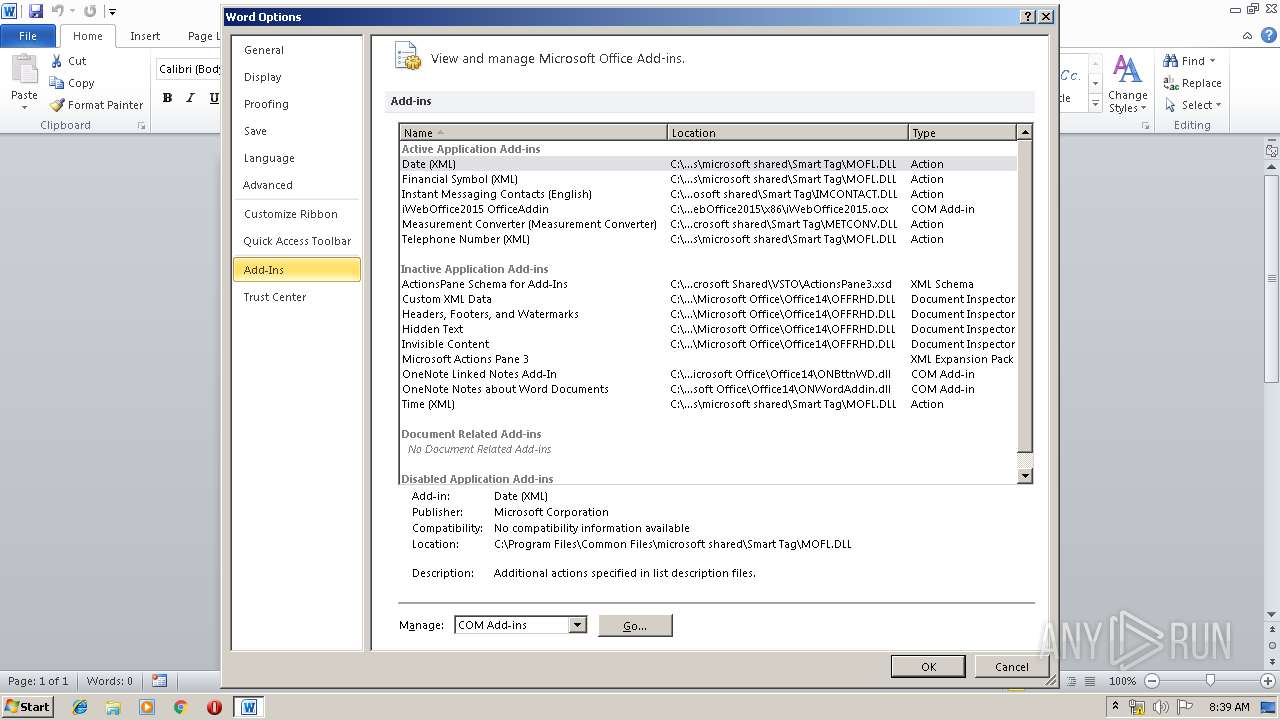The height and width of the screenshot is (720, 1280).
Task: Open the styles gallery More dropdown
Action: click(x=1095, y=105)
